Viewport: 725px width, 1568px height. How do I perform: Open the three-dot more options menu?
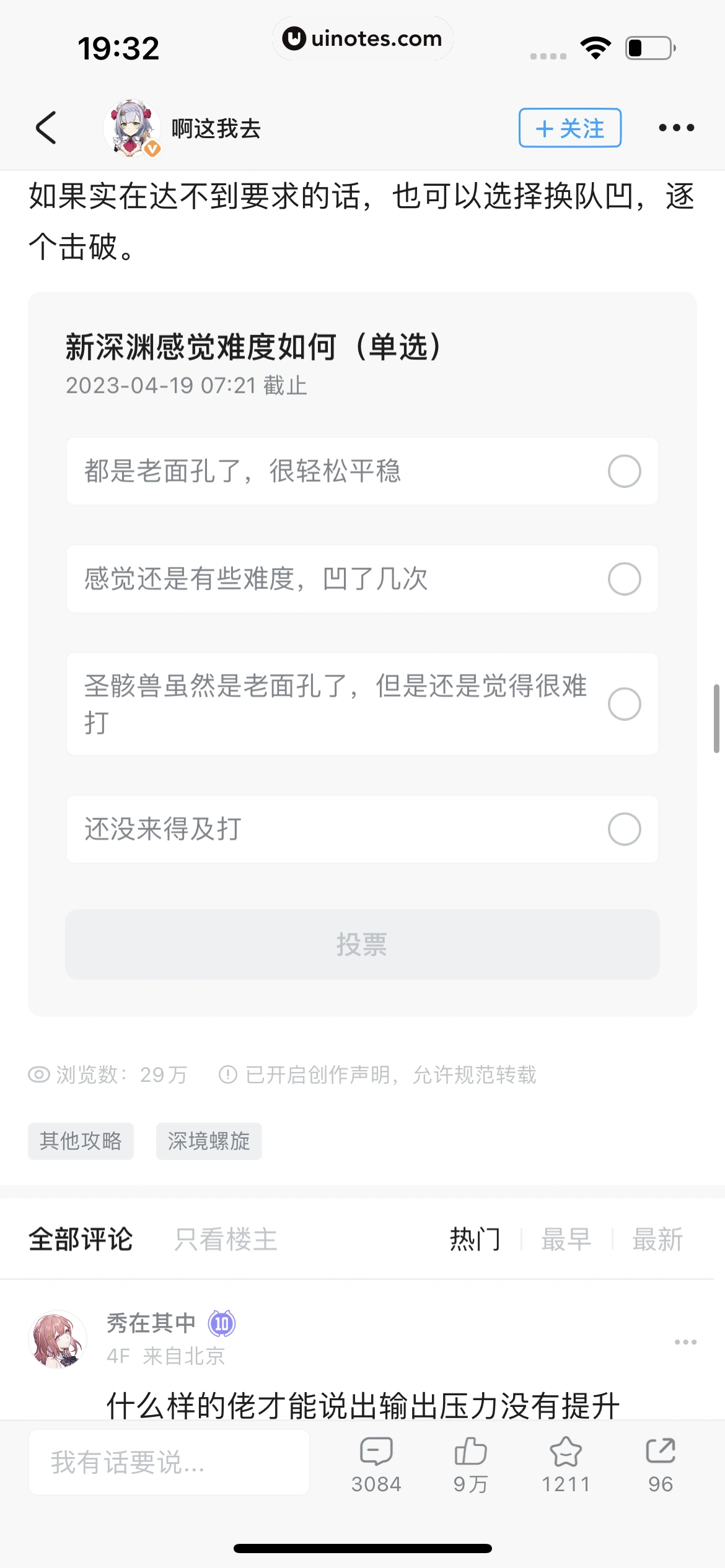click(x=676, y=128)
